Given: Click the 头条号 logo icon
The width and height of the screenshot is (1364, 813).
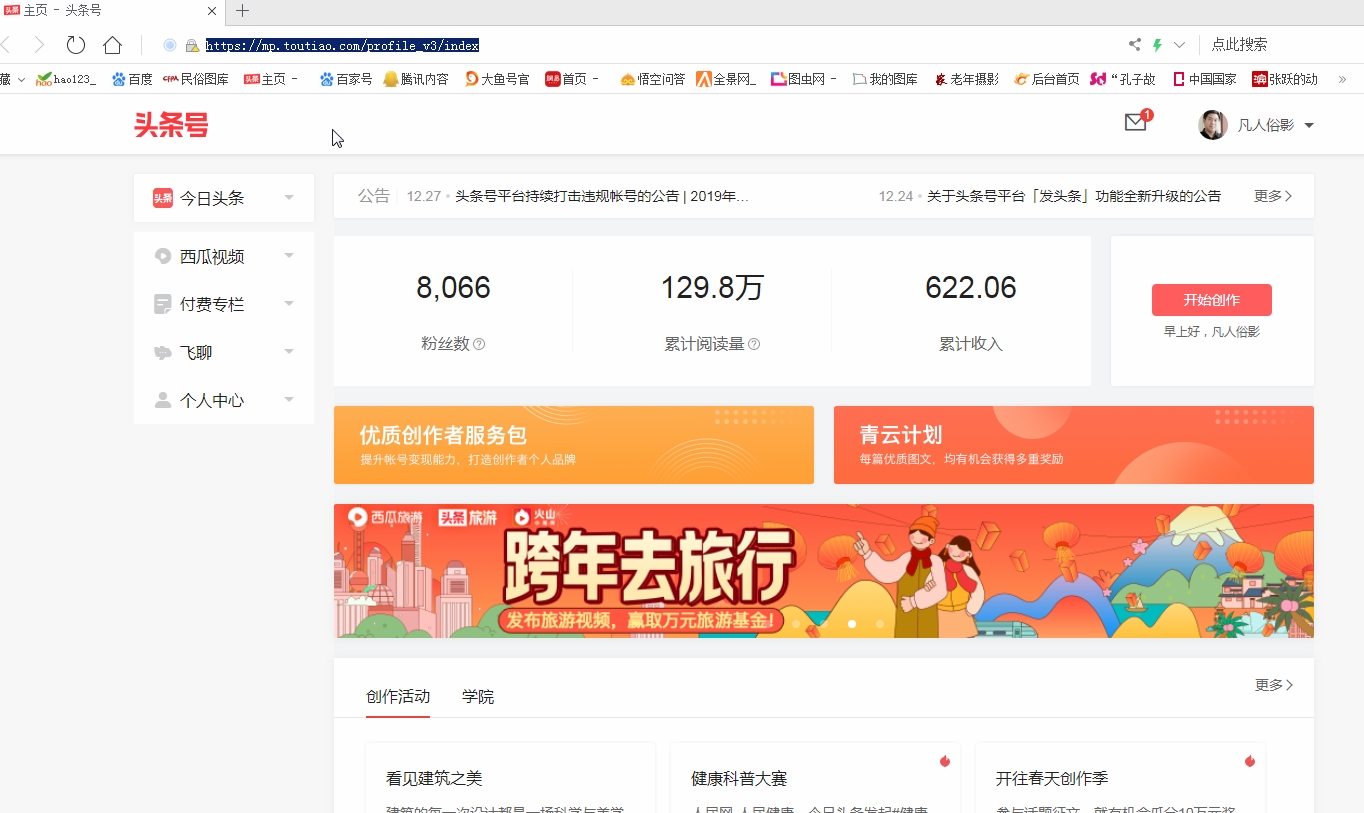Looking at the screenshot, I should coord(170,127).
